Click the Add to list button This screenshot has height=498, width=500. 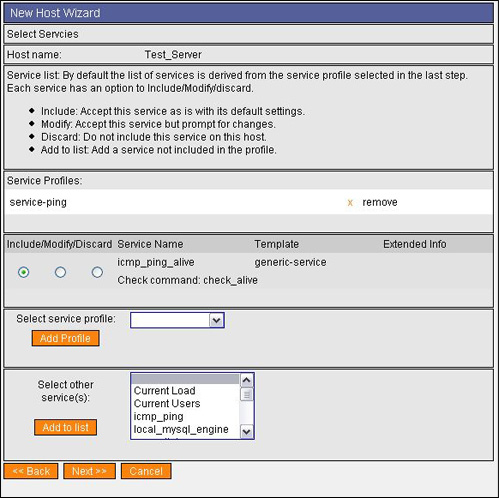coord(66,427)
